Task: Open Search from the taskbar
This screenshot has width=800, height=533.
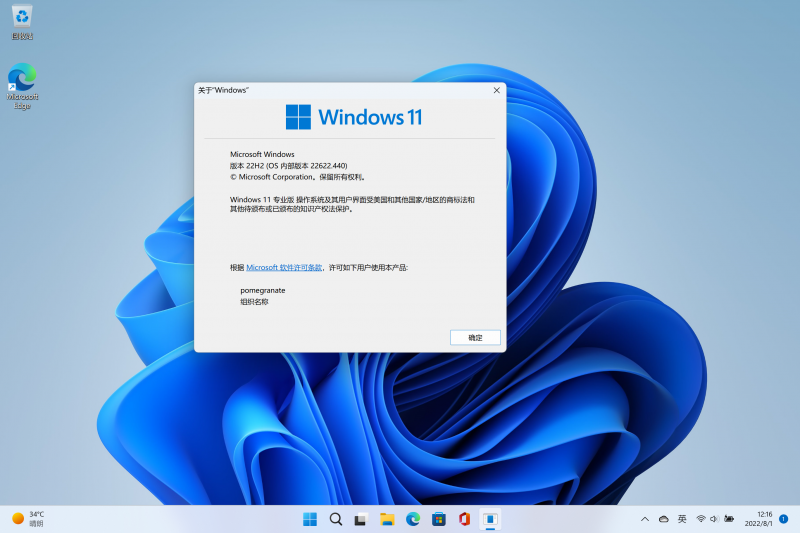Action: click(x=336, y=519)
